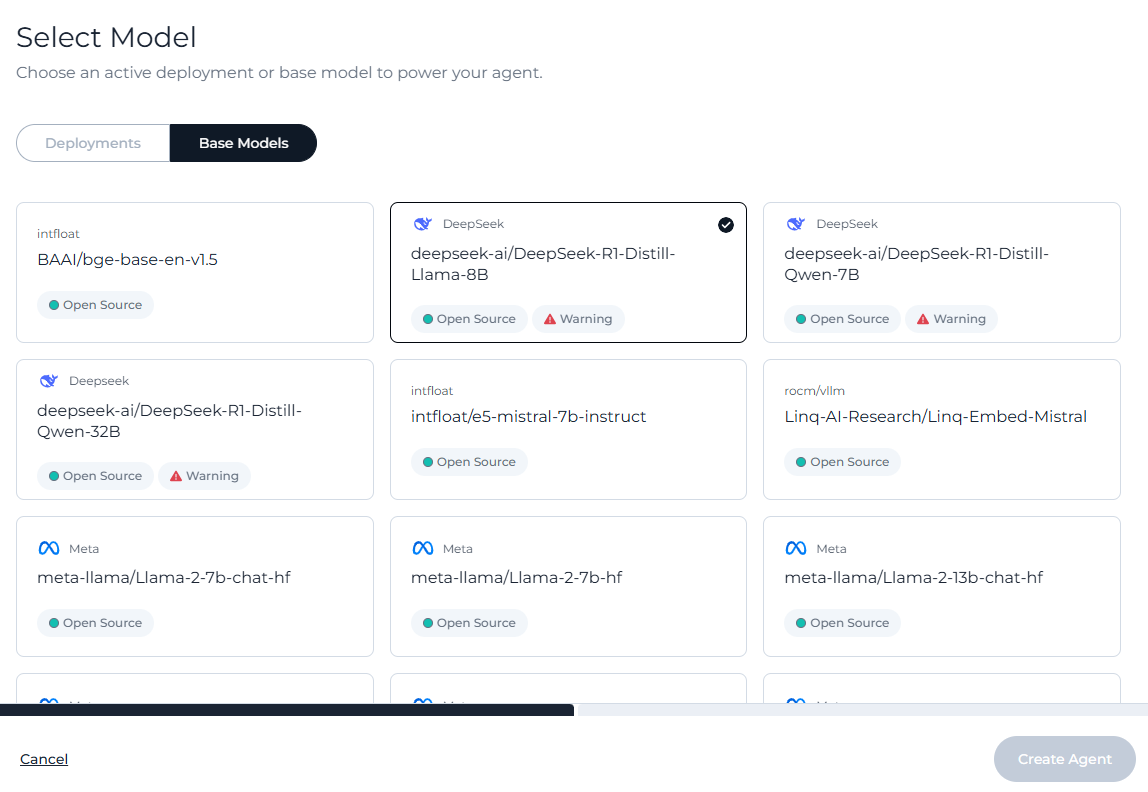Click the intfloat label on e5-mistral card
Screen dimensions: 1148x792
pyautogui.click(x=432, y=391)
